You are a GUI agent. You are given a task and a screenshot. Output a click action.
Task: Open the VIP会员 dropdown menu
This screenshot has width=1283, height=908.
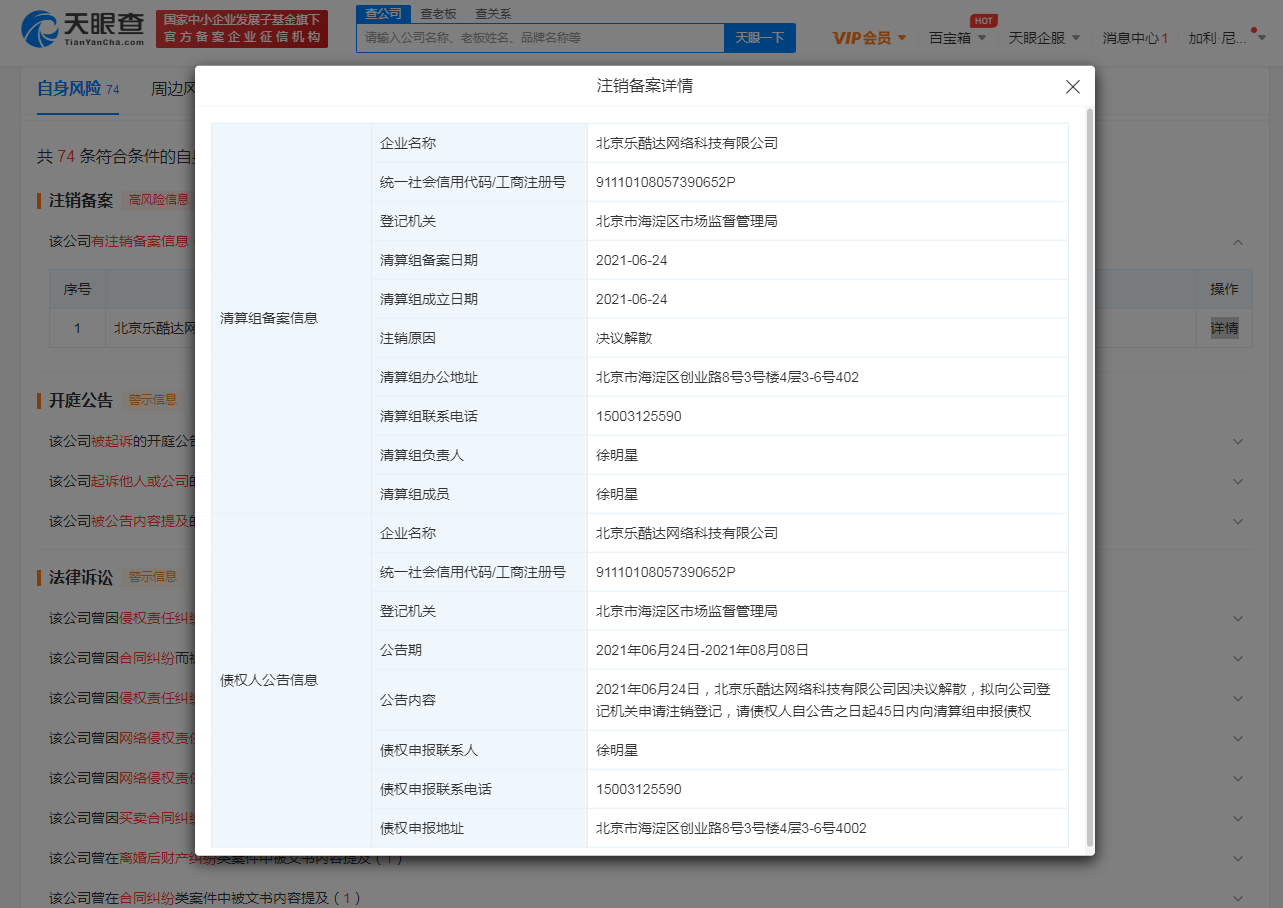869,38
